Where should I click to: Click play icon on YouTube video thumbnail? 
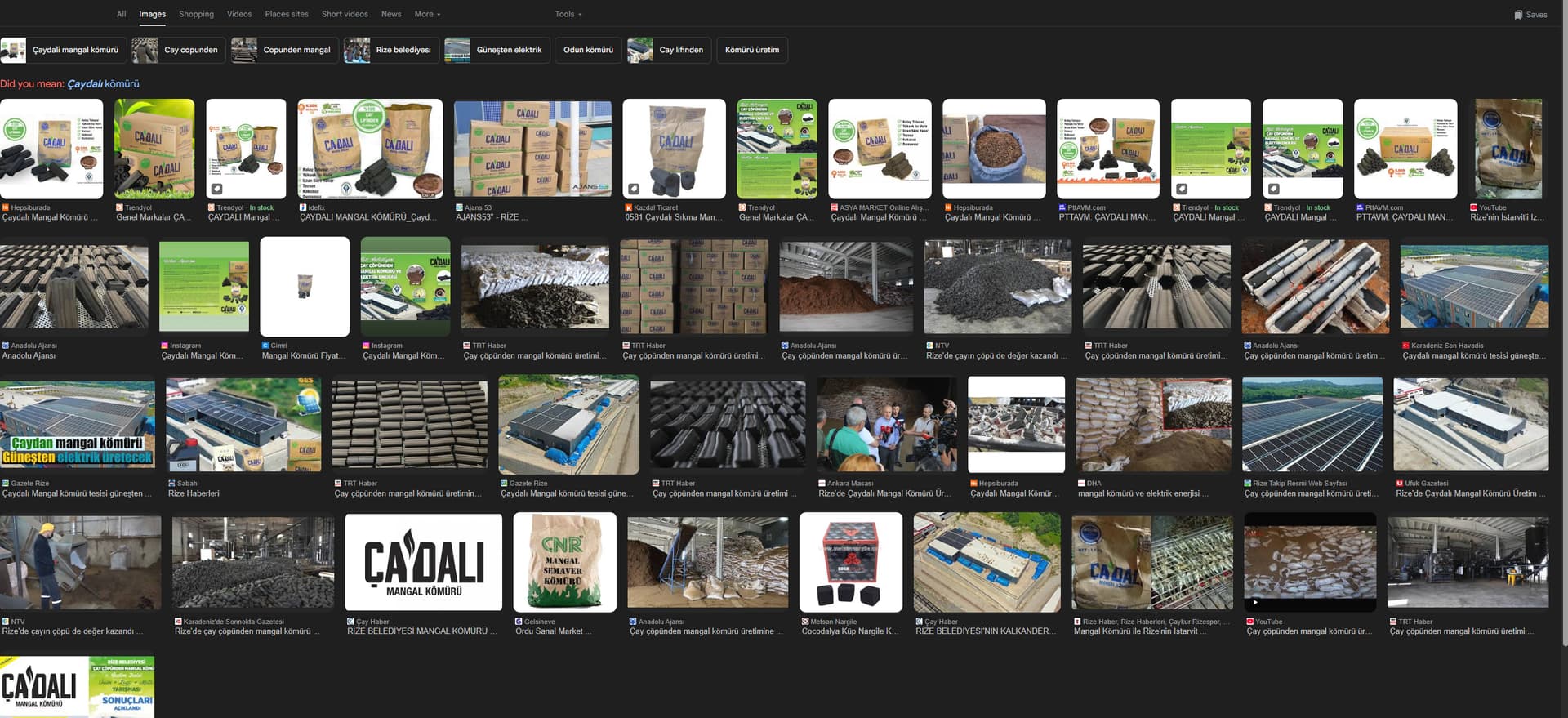point(1255,603)
